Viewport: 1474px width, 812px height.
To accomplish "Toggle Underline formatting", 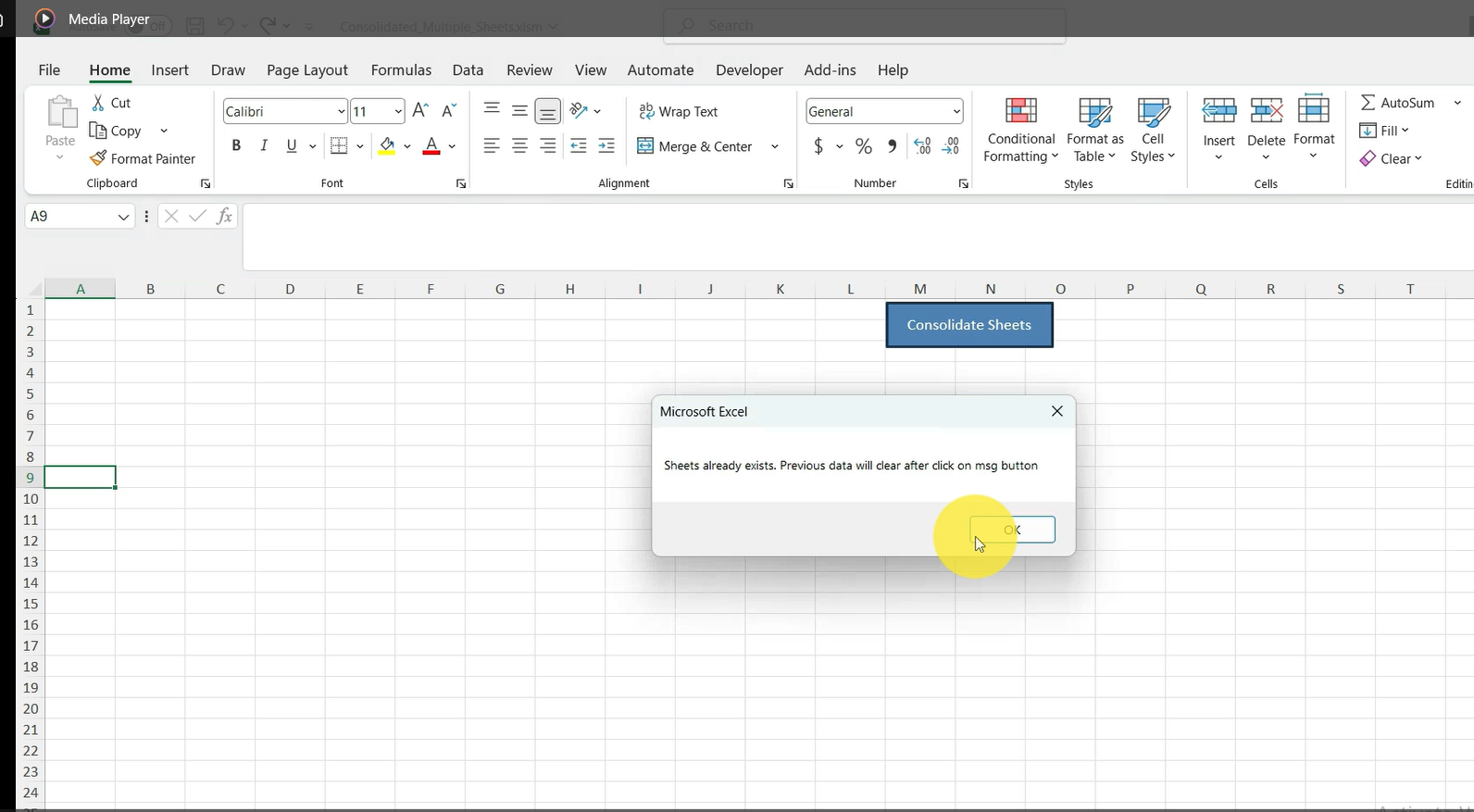I will pyautogui.click(x=292, y=145).
